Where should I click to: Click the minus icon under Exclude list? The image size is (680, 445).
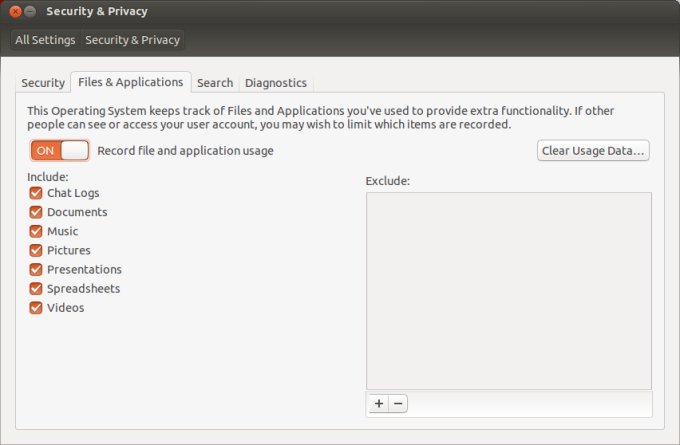click(398, 404)
